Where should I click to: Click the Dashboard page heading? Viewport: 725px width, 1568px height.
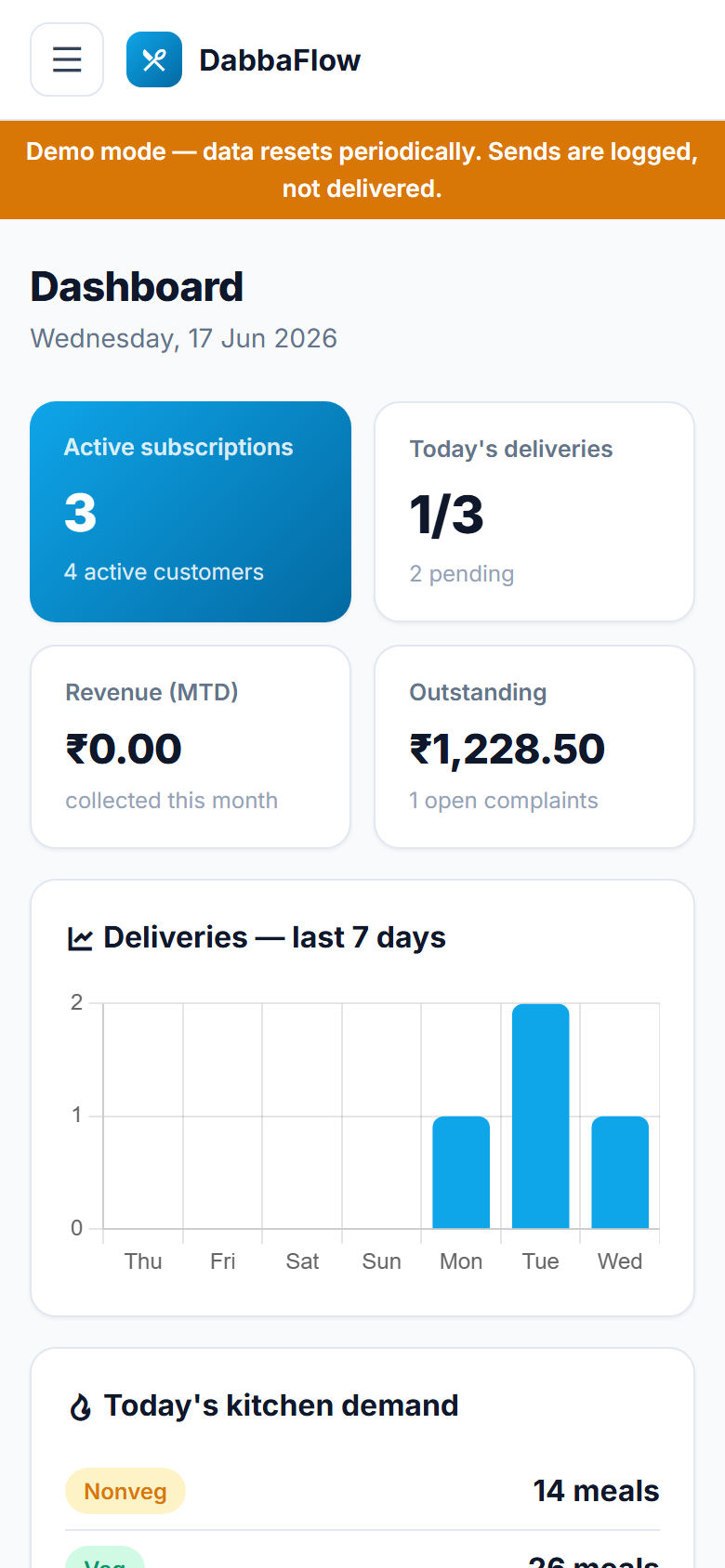137,287
